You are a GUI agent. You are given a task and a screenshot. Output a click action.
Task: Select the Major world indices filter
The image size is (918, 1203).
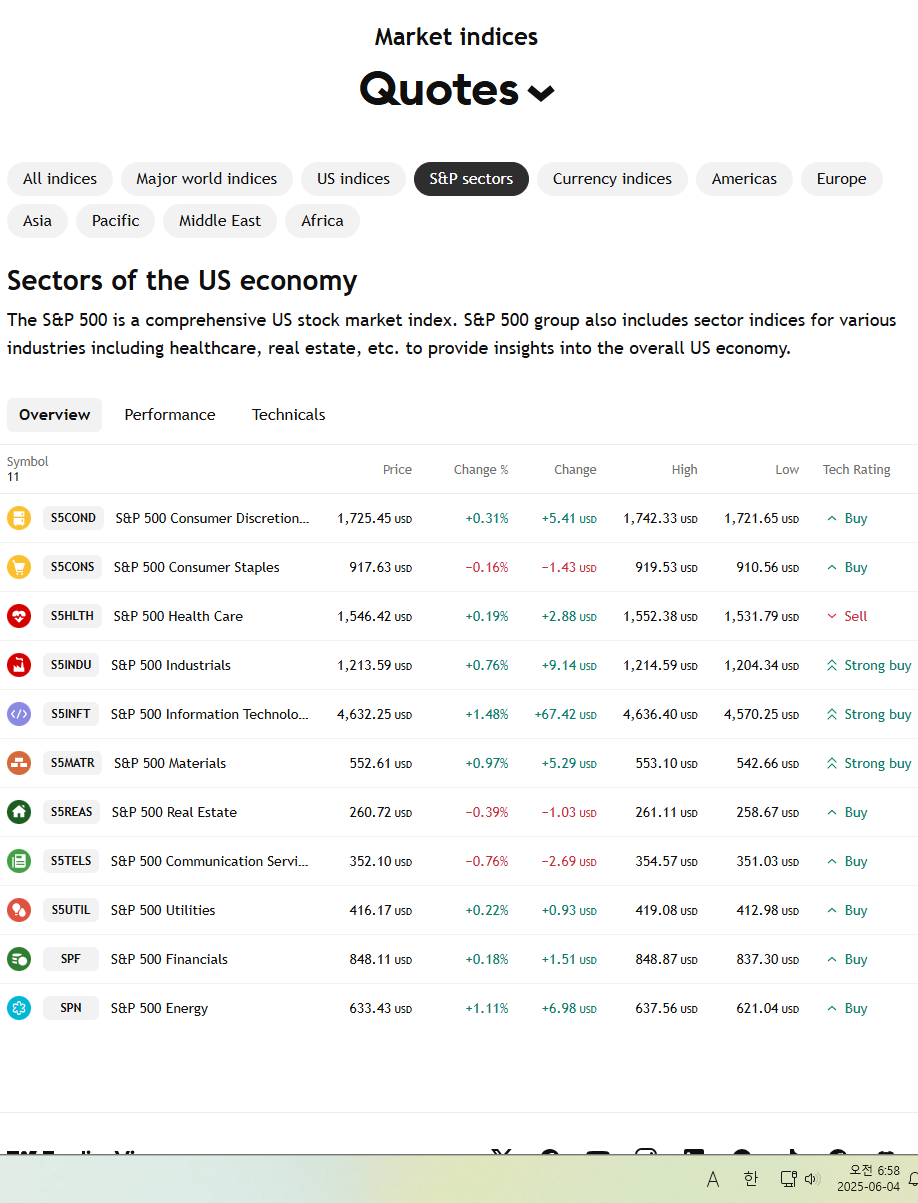(207, 179)
